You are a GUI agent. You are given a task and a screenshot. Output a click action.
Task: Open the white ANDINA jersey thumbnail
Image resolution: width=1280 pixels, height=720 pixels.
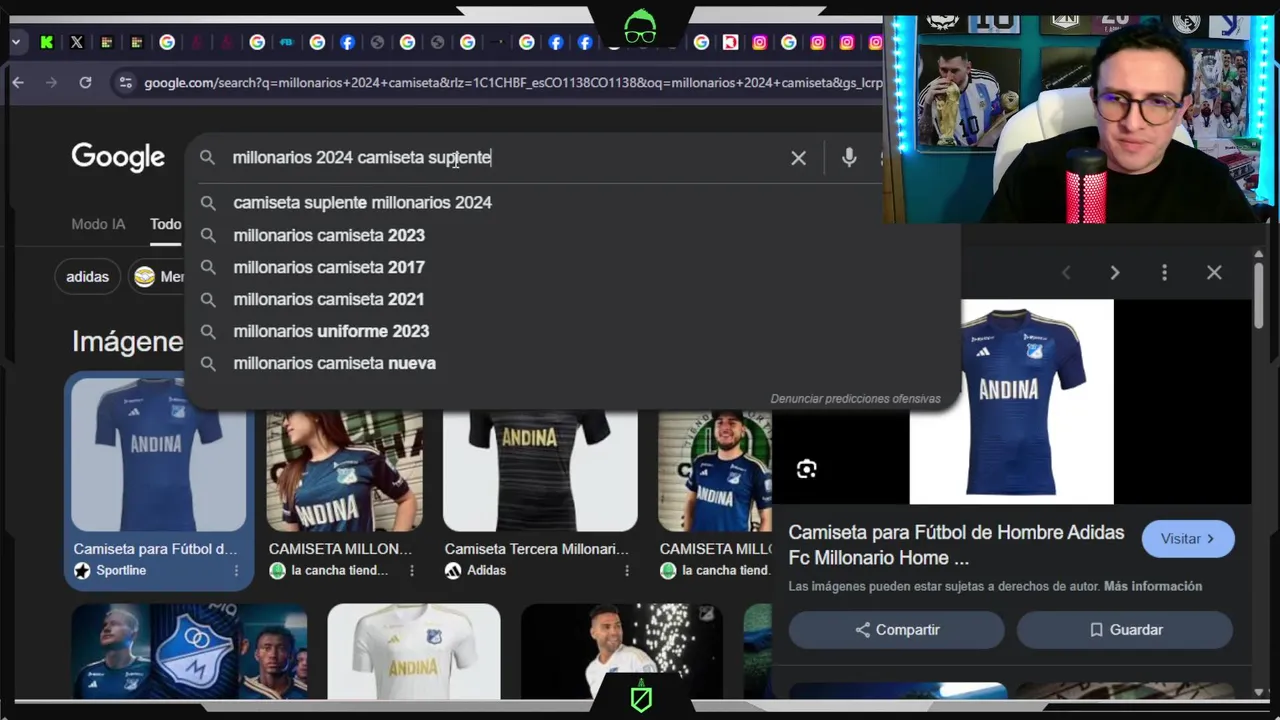414,651
